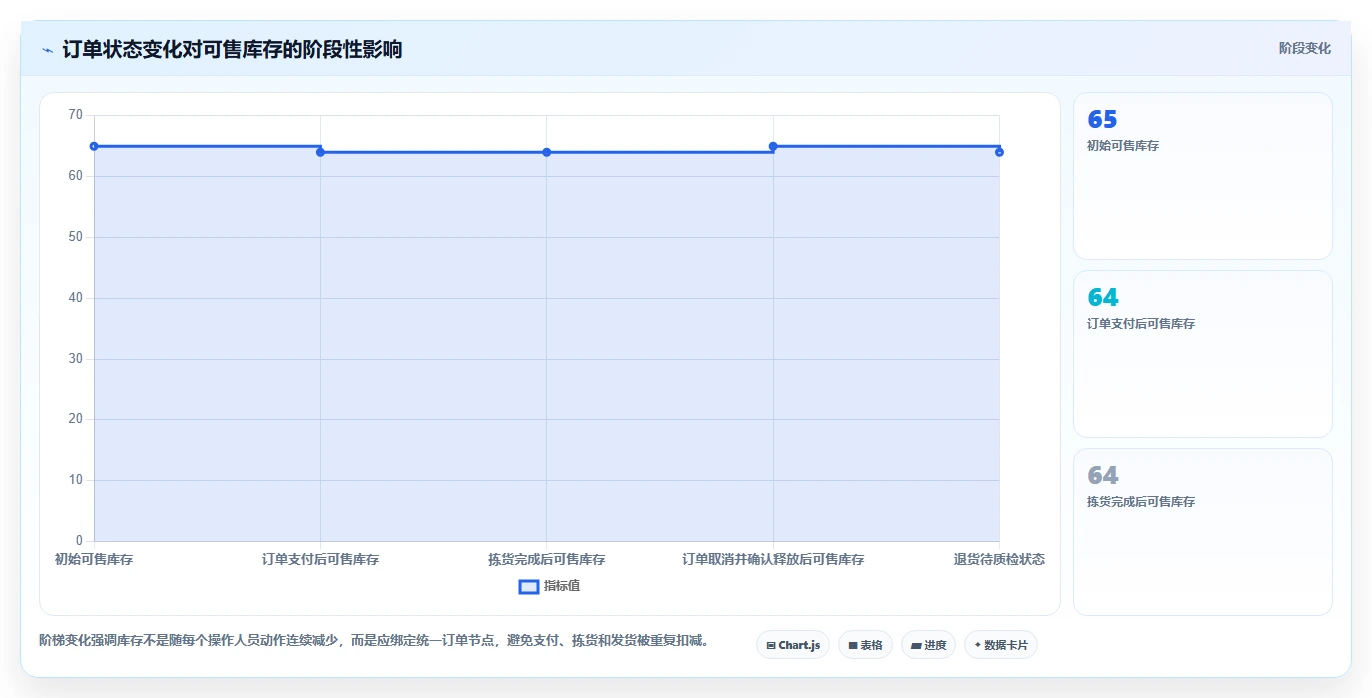The image size is (1372, 698).
Task: Click the 阶段变化 label in header
Action: pos(1305,48)
